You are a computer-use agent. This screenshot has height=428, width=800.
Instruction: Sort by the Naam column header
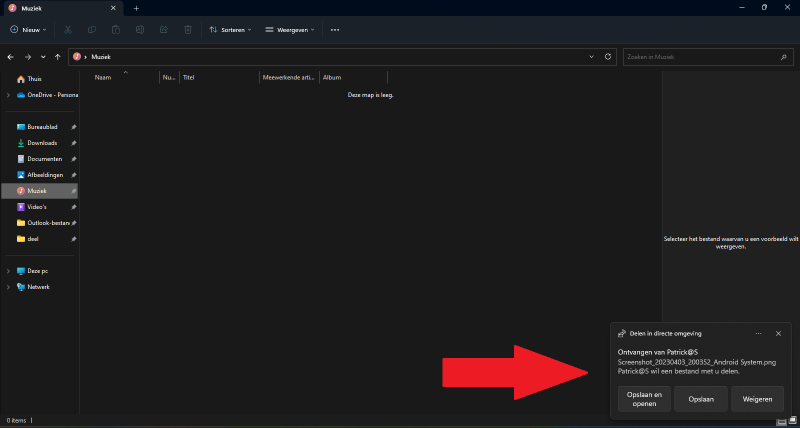pyautogui.click(x=103, y=77)
